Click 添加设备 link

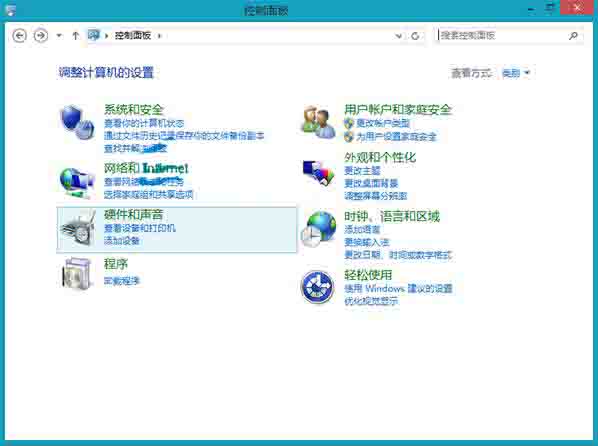coord(122,241)
